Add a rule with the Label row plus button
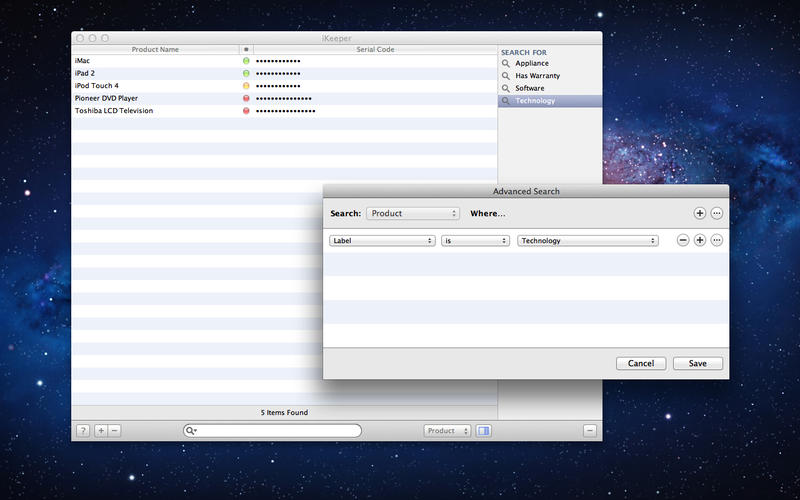This screenshot has height=500, width=800. tap(699, 240)
